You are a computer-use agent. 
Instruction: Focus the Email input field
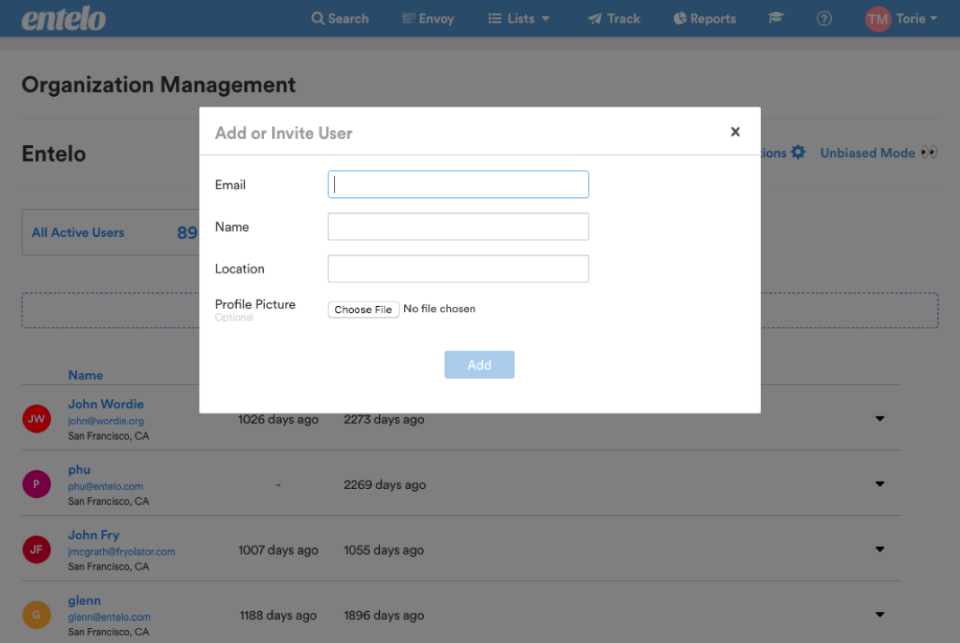coord(458,184)
